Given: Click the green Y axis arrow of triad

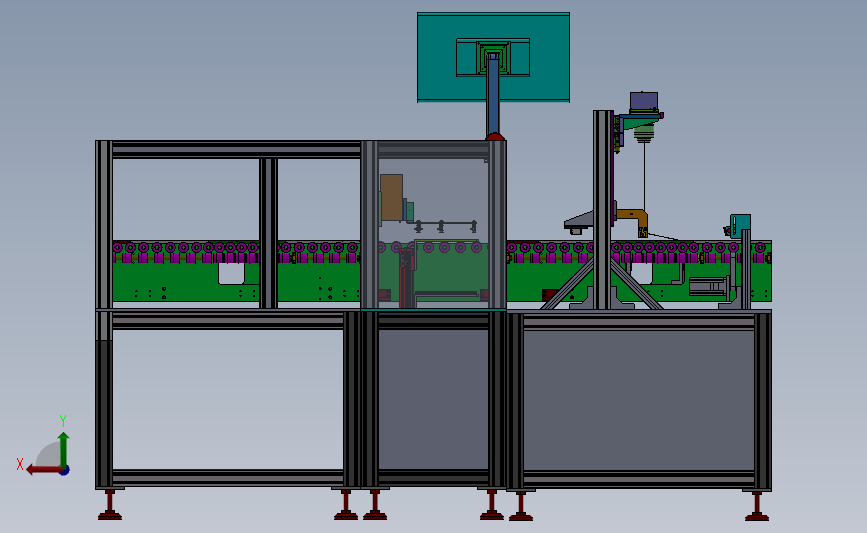Looking at the screenshot, I should [64, 449].
